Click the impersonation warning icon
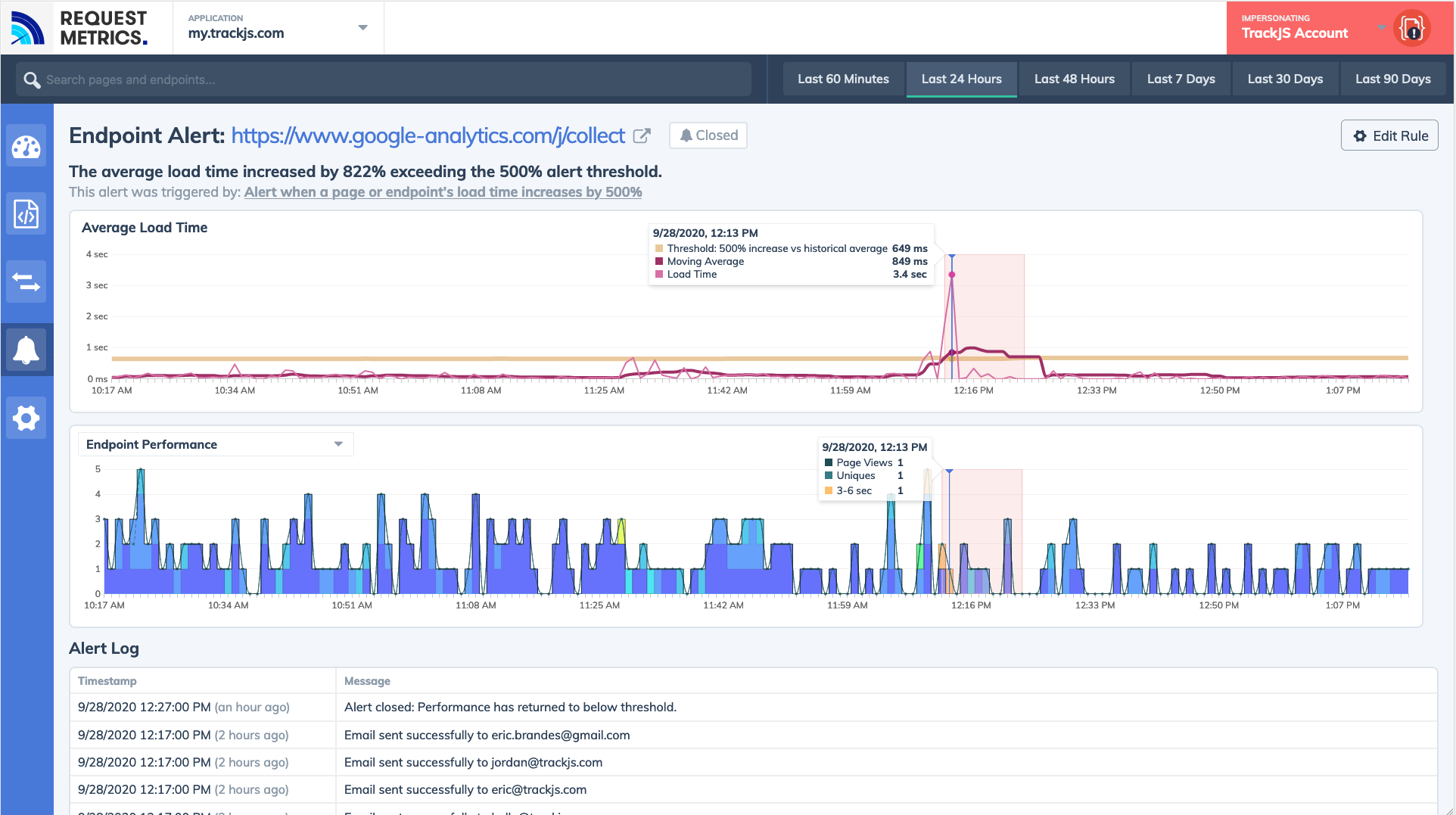Viewport: 1456px width, 815px height. pyautogui.click(x=1412, y=28)
